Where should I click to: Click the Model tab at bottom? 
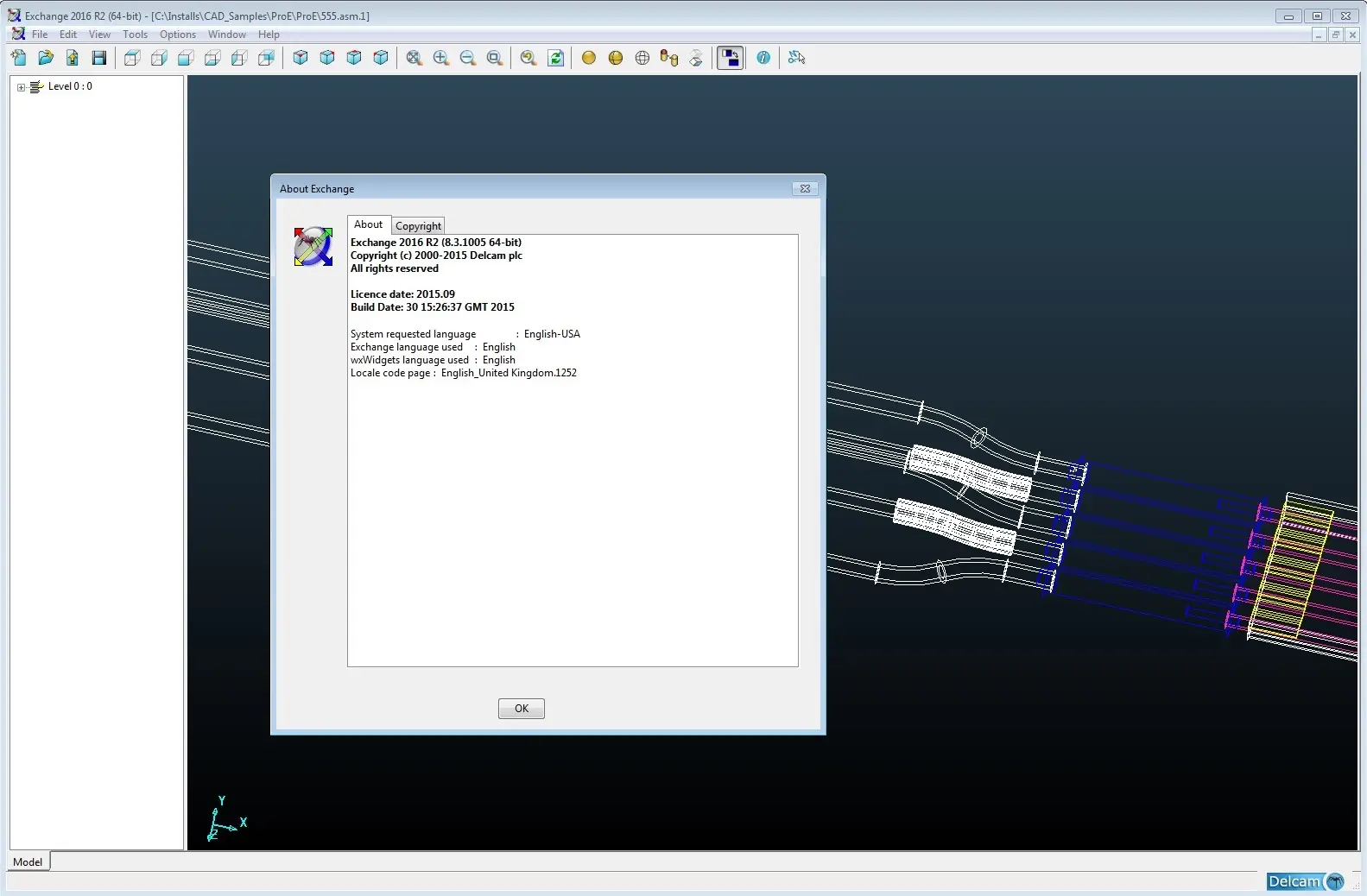(x=28, y=861)
